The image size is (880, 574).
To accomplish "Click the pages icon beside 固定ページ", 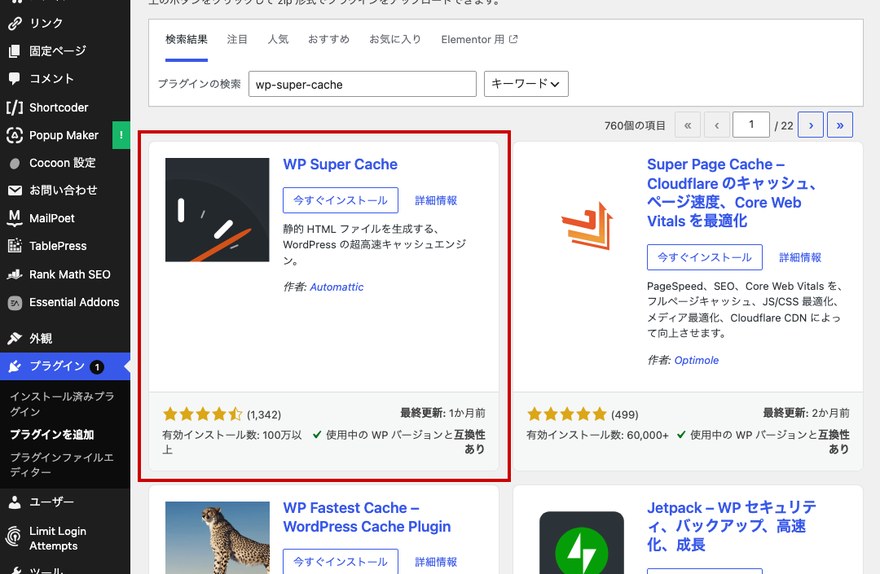I will click(15, 51).
